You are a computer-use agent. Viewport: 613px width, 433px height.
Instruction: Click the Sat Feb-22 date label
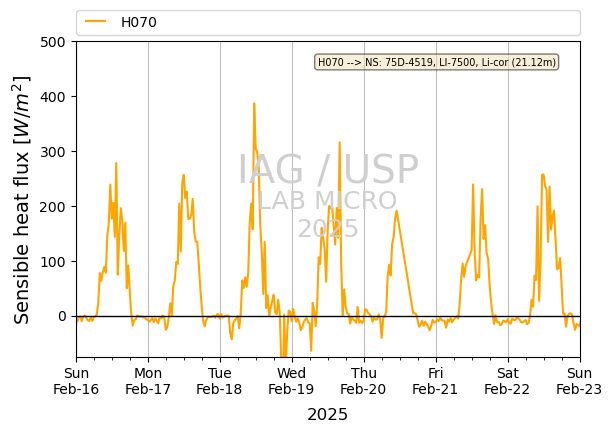507,381
